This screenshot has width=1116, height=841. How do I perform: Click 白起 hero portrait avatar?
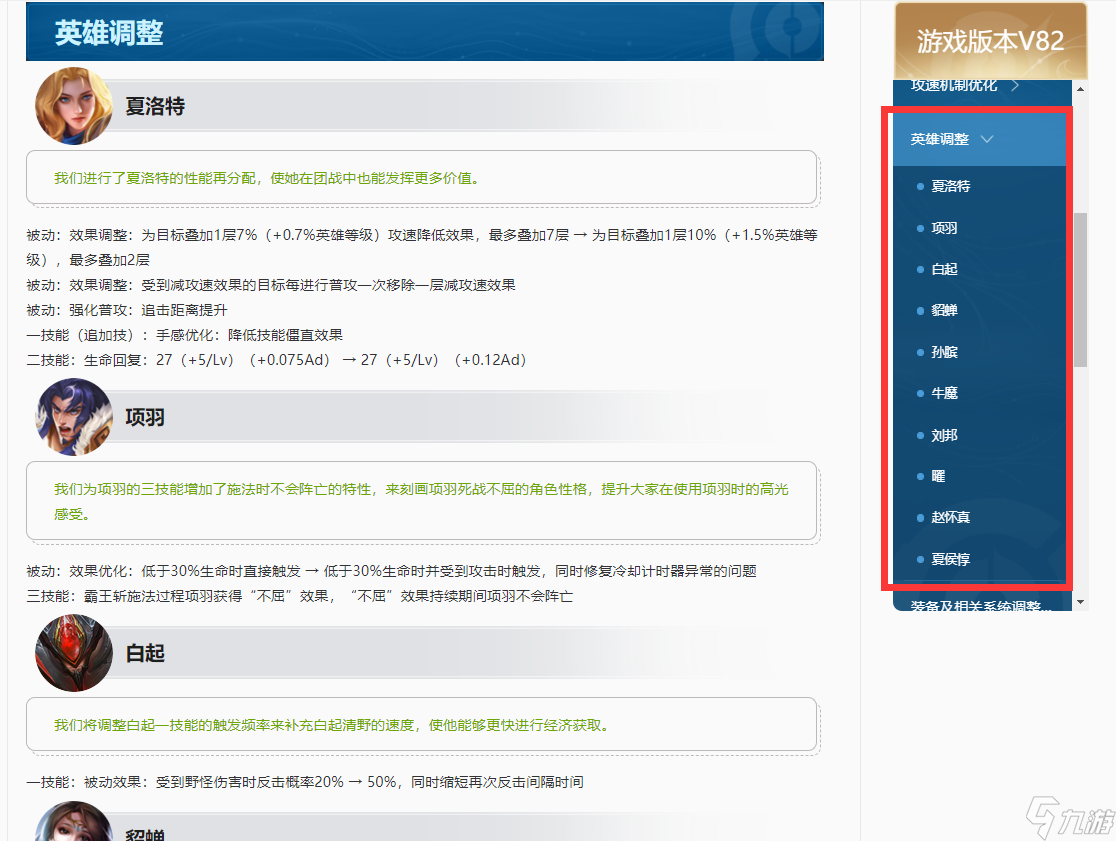coord(74,653)
